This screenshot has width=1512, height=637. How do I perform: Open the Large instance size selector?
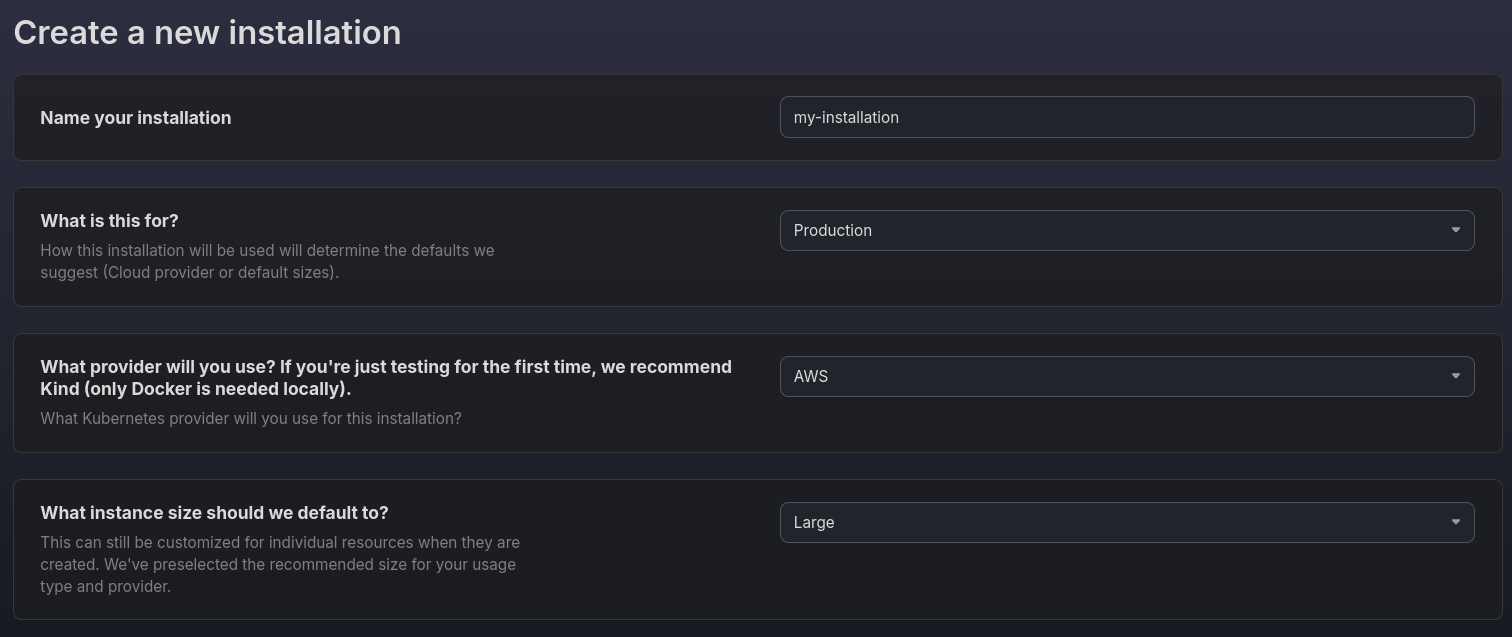tap(1127, 522)
